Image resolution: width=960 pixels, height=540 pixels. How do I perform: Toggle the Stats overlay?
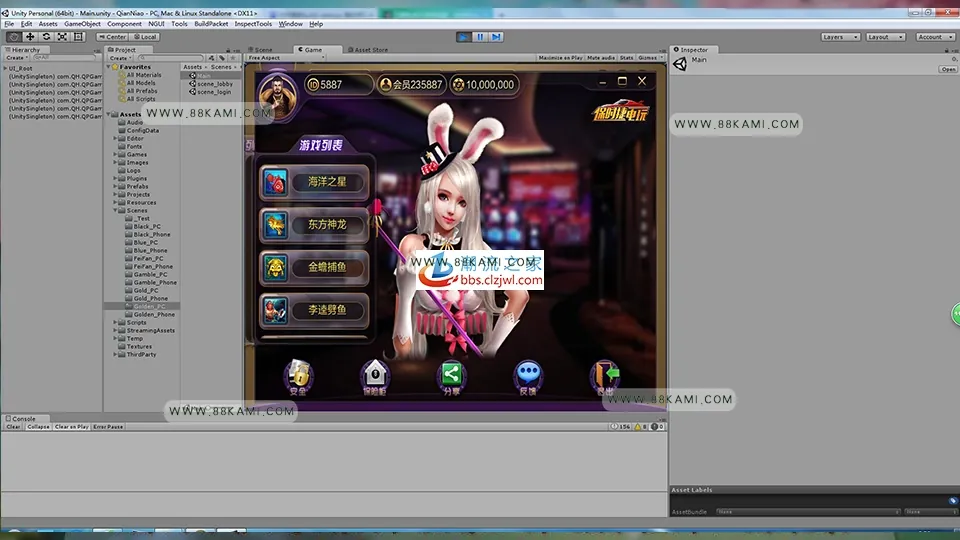click(626, 58)
